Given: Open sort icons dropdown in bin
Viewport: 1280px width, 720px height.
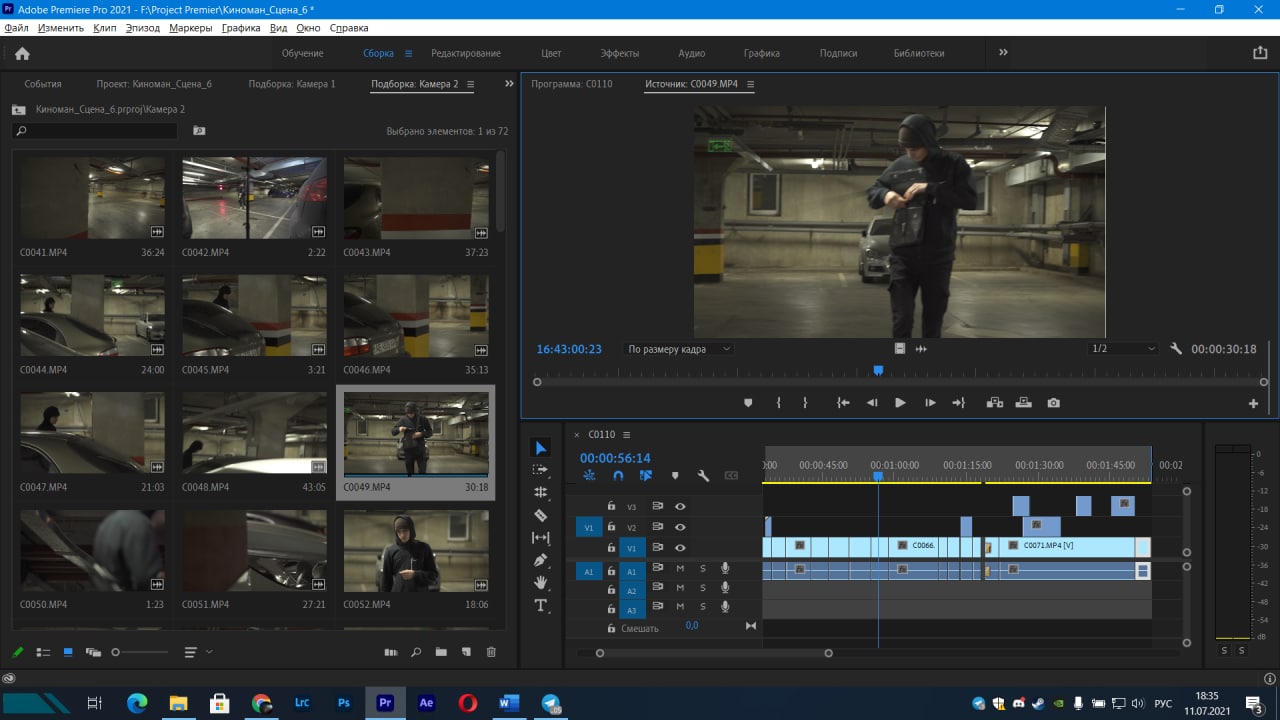Looking at the screenshot, I should [x=198, y=652].
